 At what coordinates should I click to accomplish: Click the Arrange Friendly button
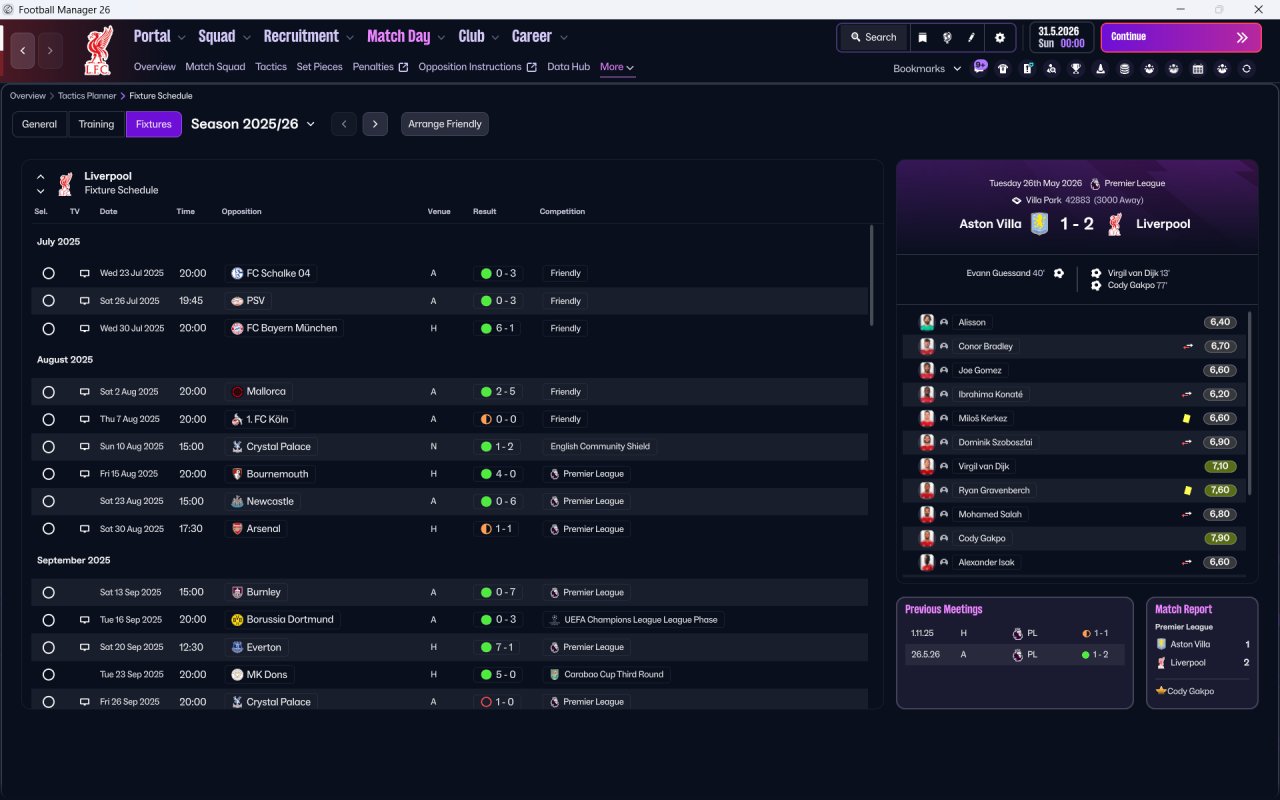click(x=445, y=124)
